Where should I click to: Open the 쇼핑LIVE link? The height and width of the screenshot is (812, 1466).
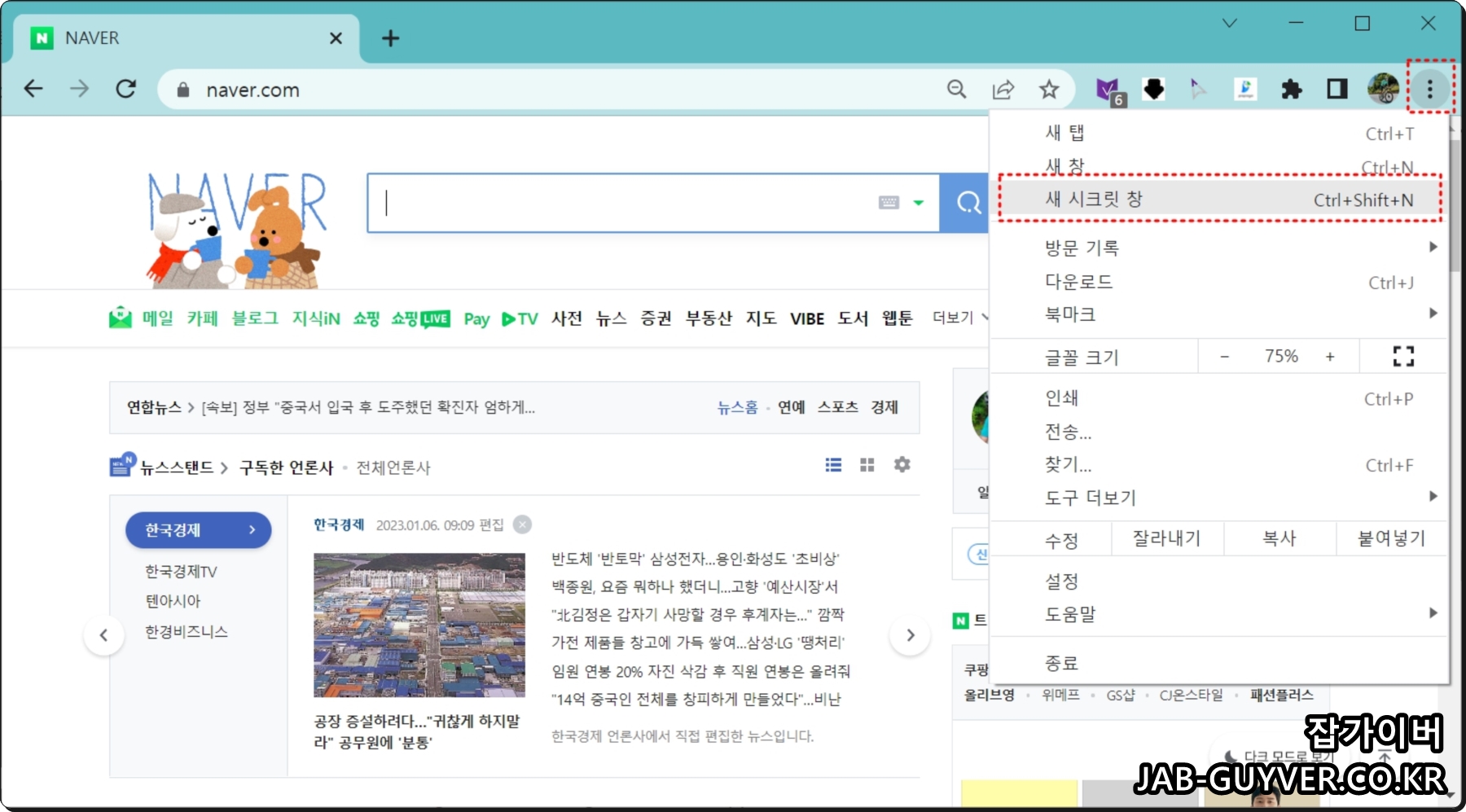pyautogui.click(x=420, y=318)
